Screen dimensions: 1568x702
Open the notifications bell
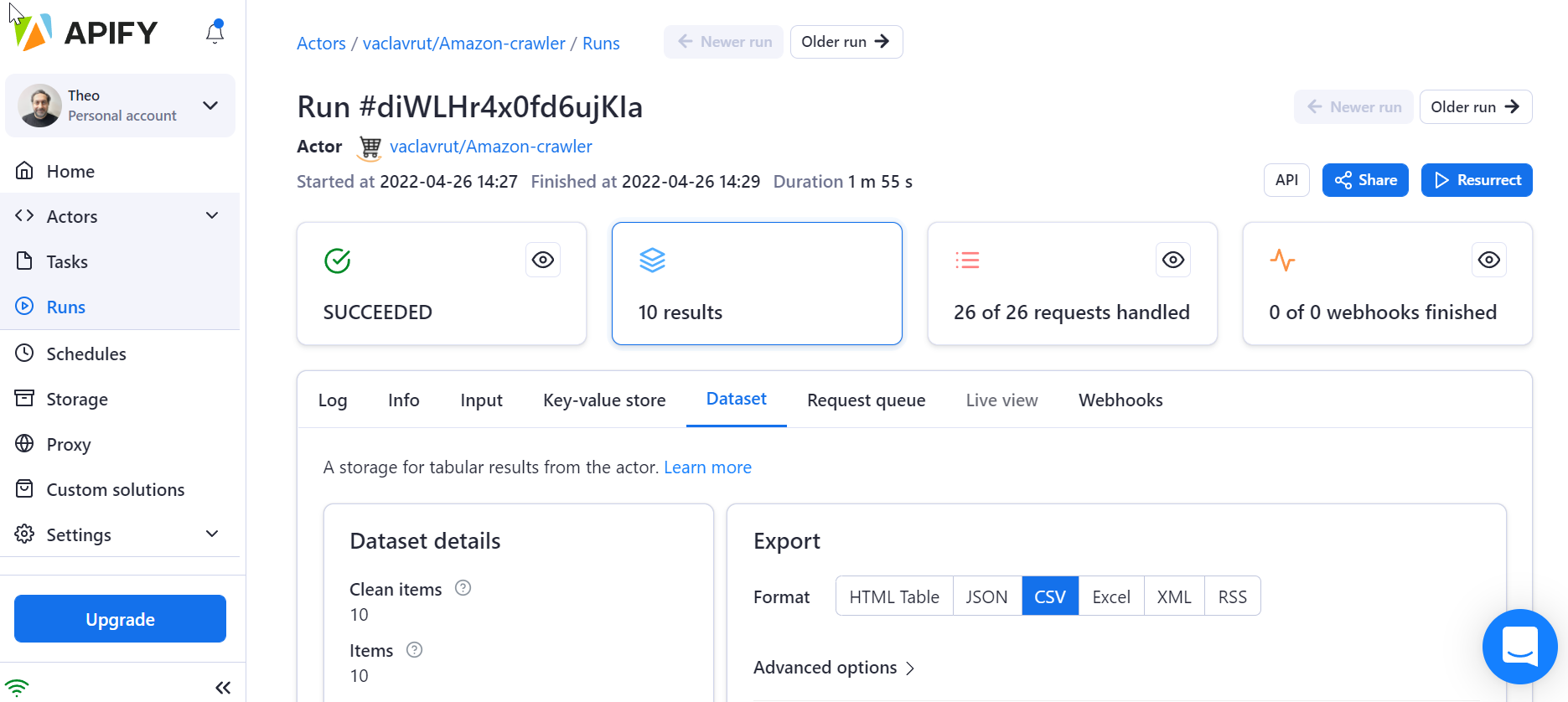tap(215, 32)
